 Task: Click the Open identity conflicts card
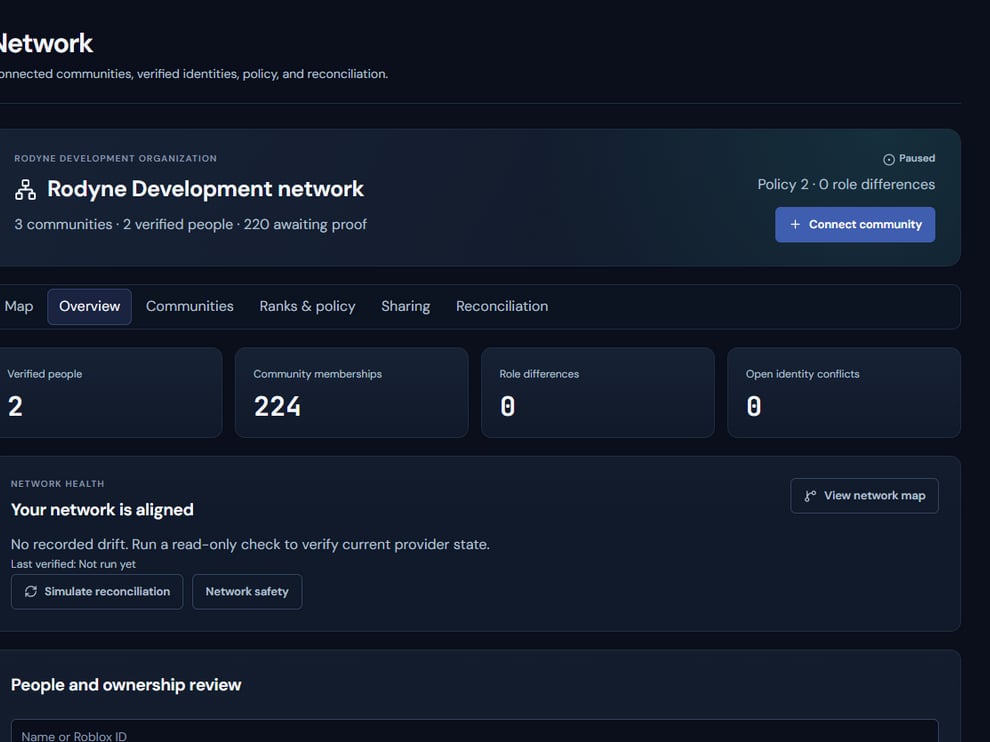coord(844,392)
